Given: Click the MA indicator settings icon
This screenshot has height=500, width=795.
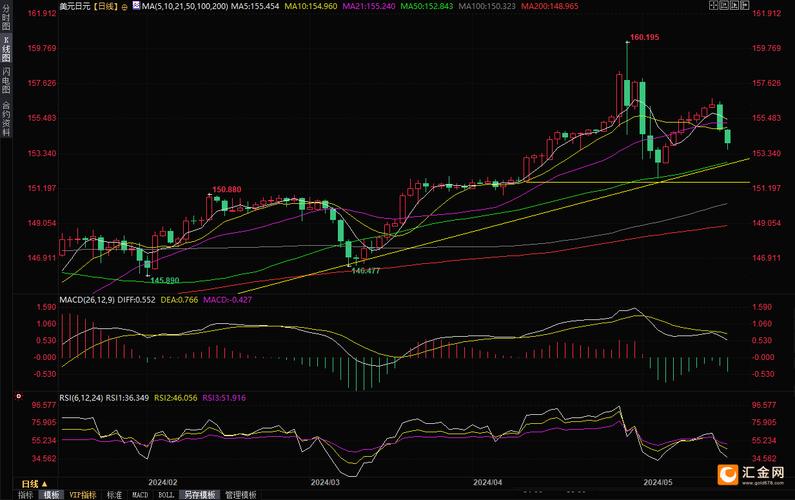Looking at the screenshot, I should tap(136, 6).
